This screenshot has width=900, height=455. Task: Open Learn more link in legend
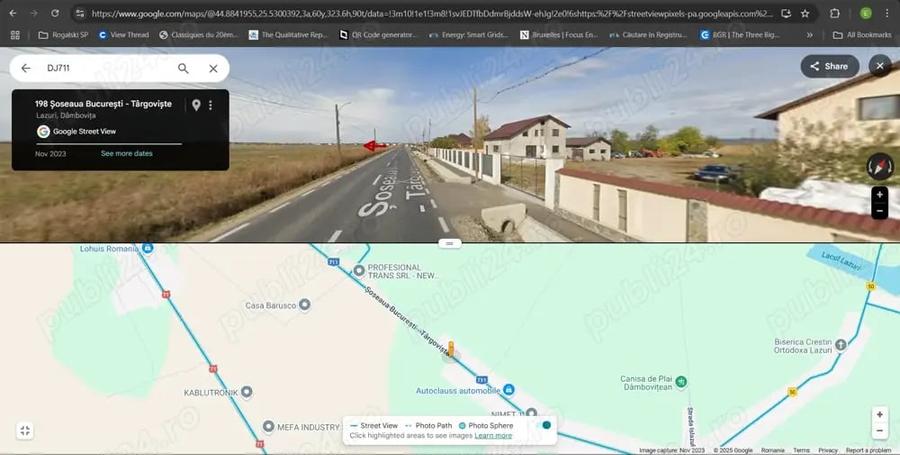coord(493,435)
